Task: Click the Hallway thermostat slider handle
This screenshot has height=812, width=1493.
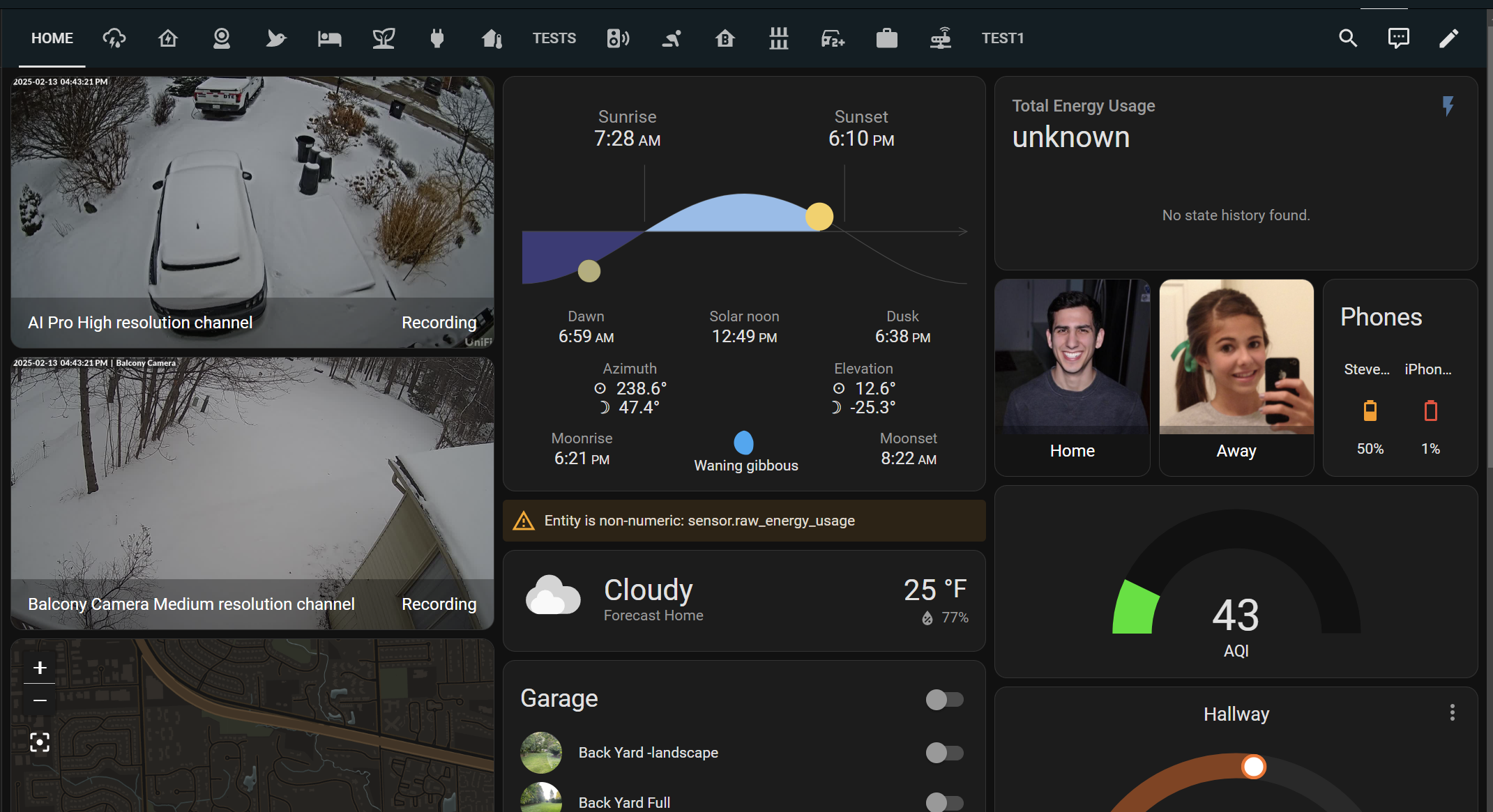Action: [1254, 767]
